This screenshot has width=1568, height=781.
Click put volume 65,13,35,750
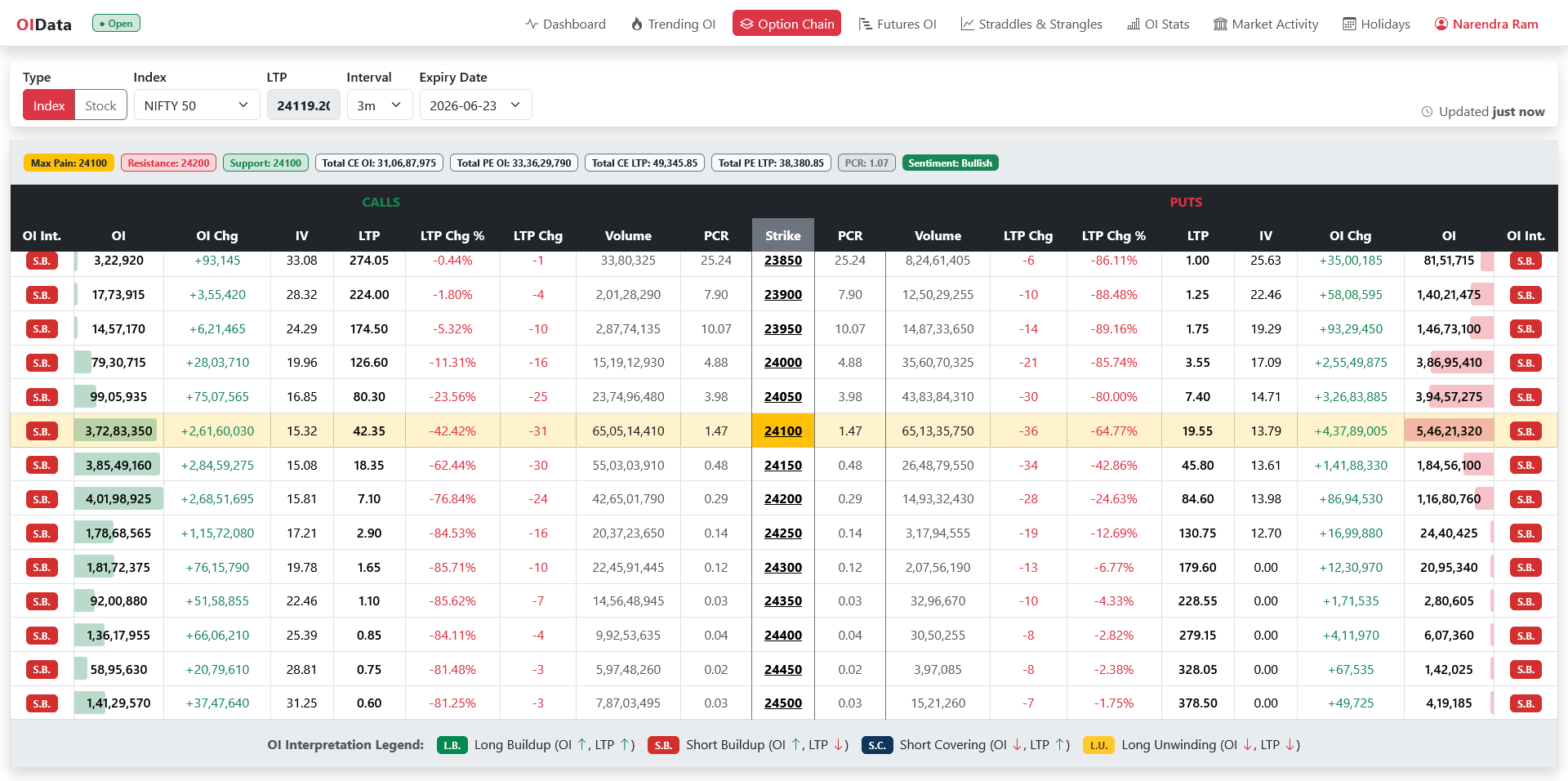(x=938, y=431)
